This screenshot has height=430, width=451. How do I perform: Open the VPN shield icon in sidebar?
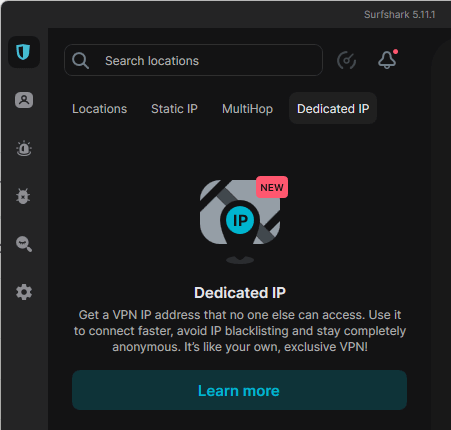(24, 52)
